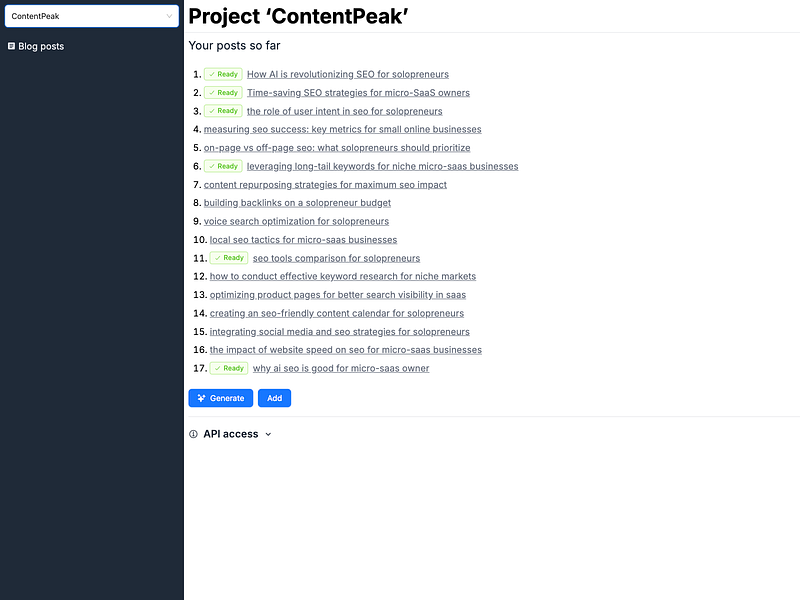Screen dimensions: 800x600
Task: Click the check icon in the first post's Ready badge
Action: [213, 73]
